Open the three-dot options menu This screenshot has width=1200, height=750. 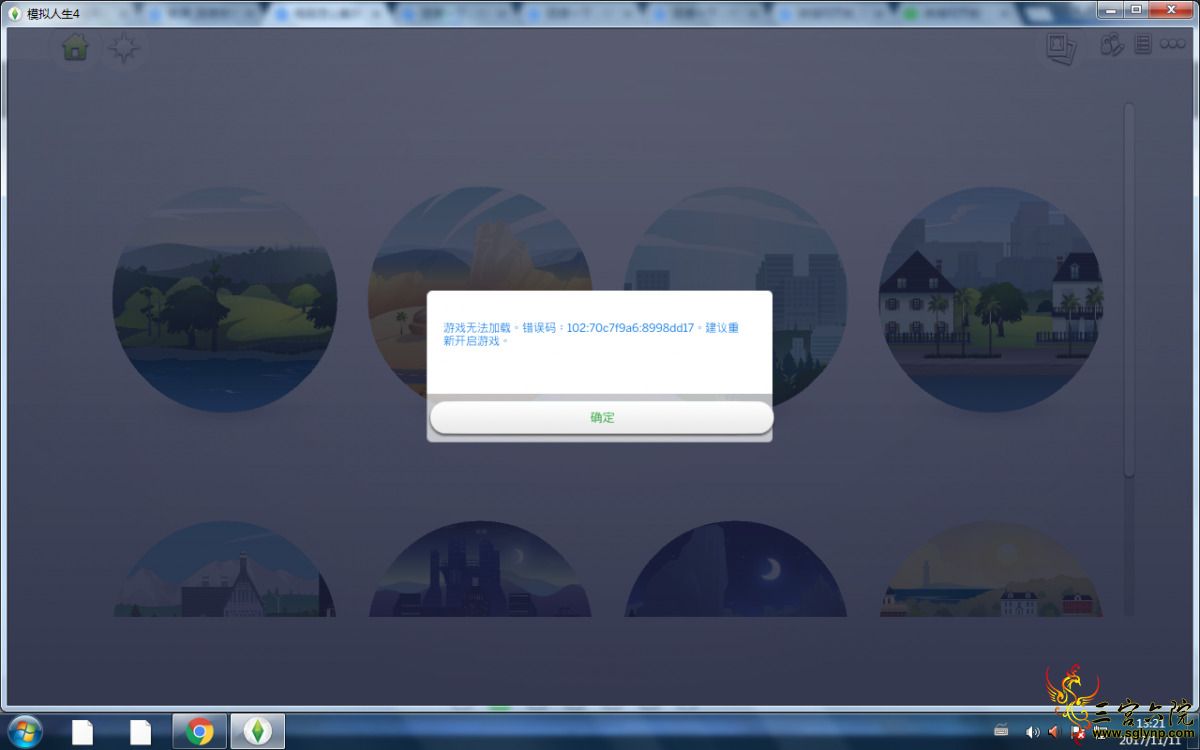[1172, 45]
